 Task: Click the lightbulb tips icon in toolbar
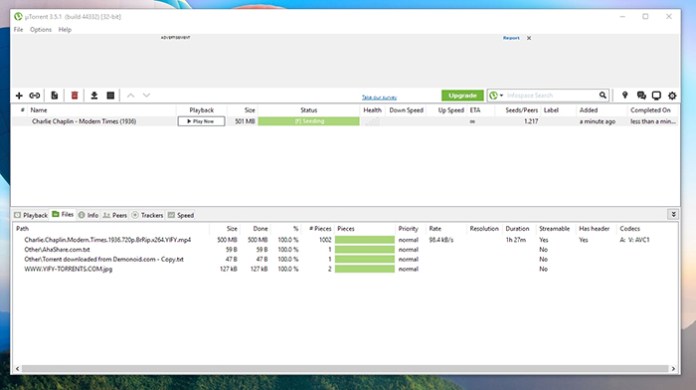pyautogui.click(x=625, y=95)
